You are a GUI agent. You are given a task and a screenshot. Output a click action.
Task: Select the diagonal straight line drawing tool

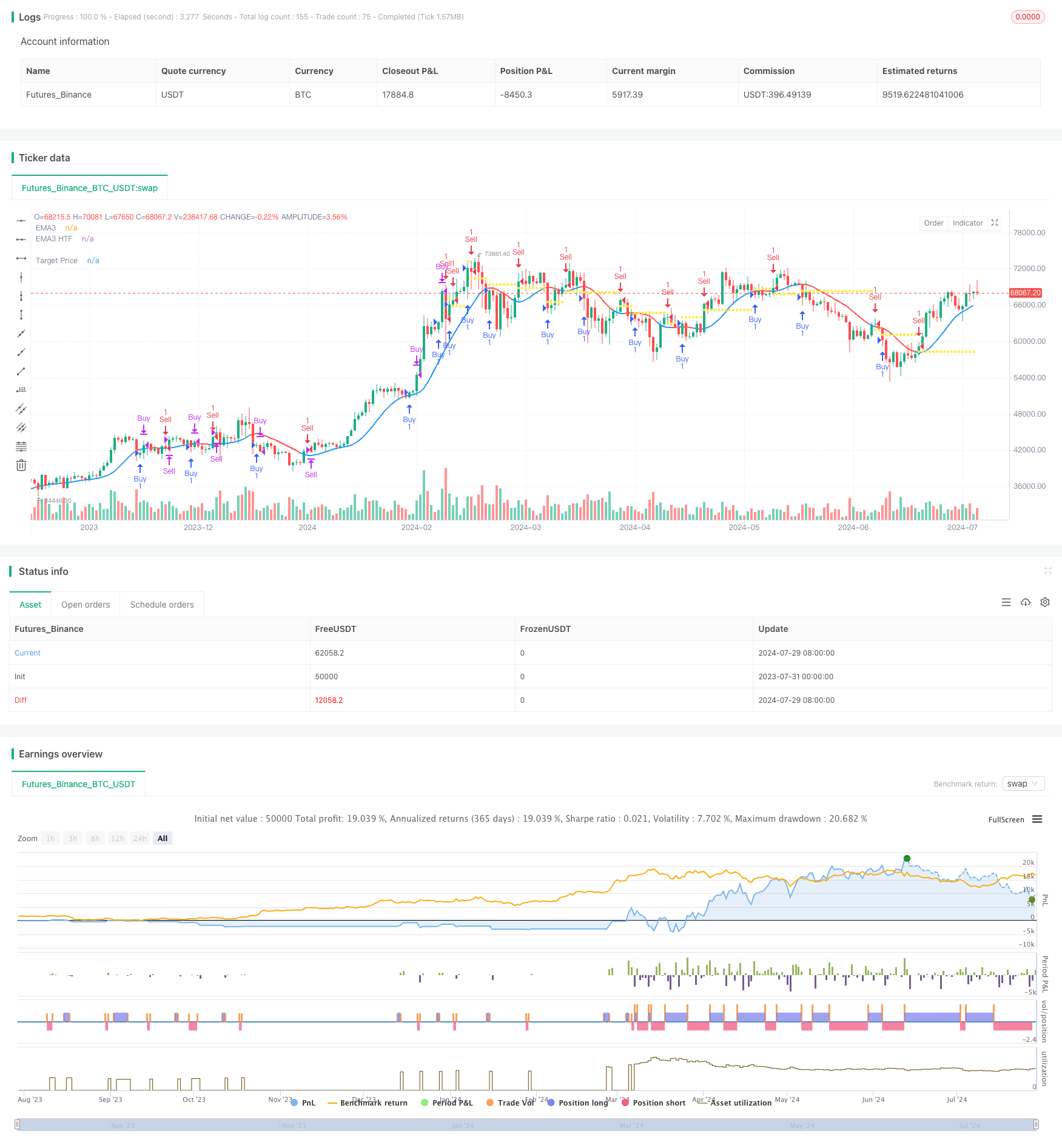(x=21, y=334)
